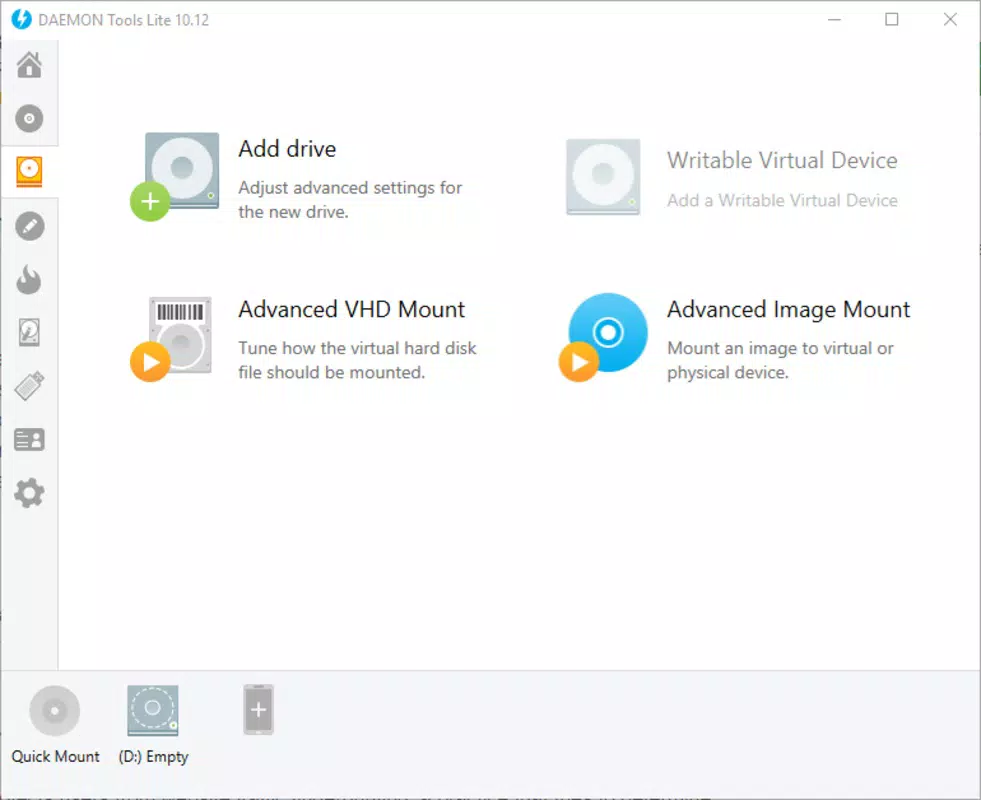Open the Image Editor pencil section
The height and width of the screenshot is (800, 981).
[x=29, y=226]
